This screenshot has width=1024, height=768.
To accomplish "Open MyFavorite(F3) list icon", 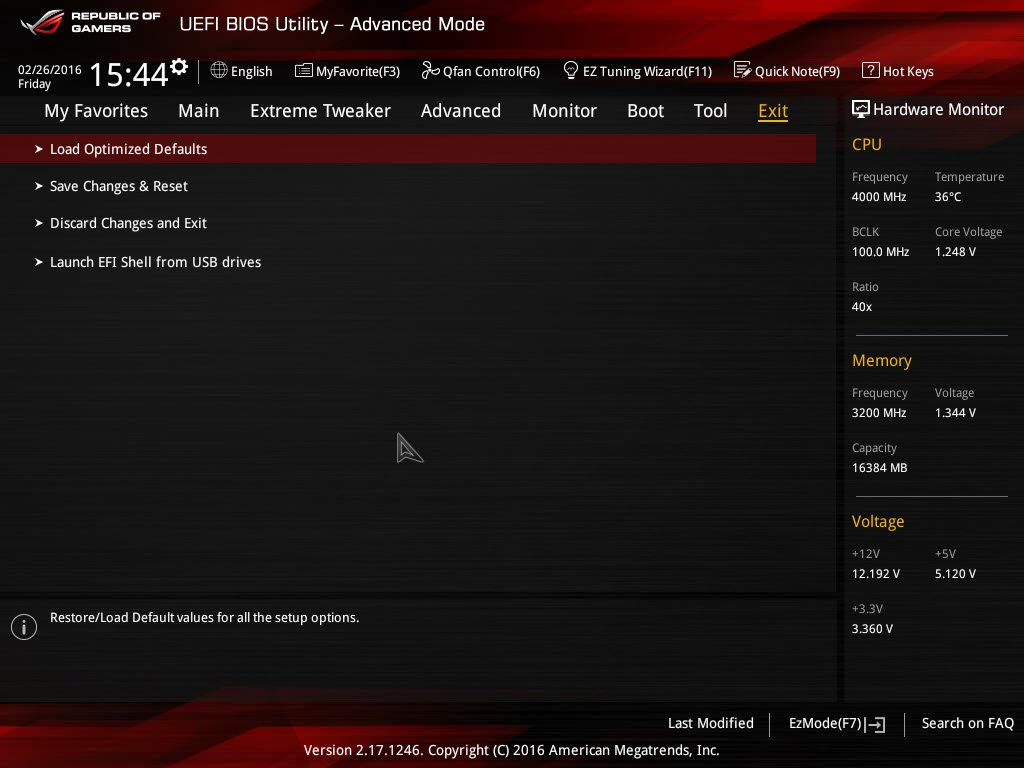I will [303, 70].
